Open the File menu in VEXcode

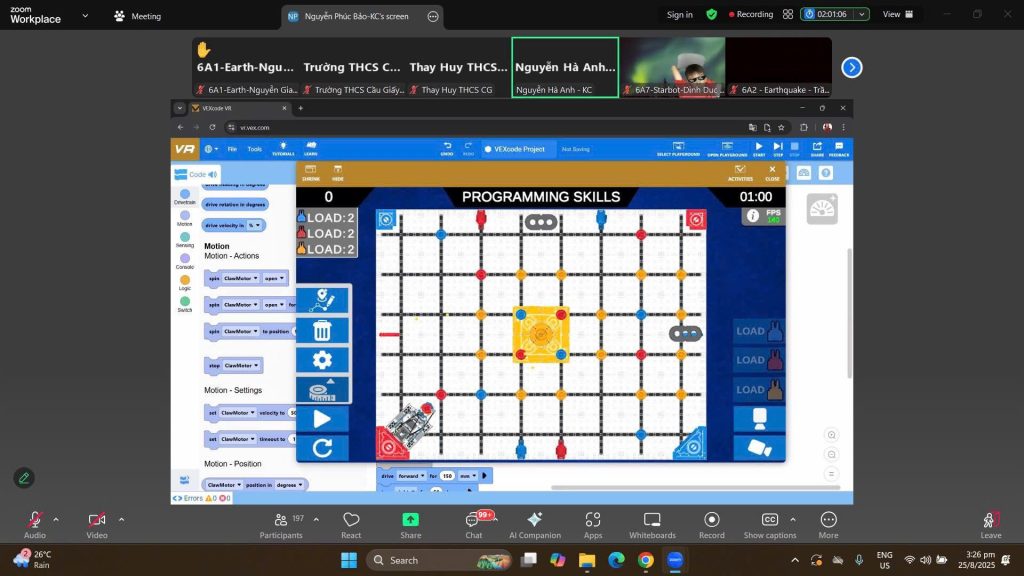tap(232, 149)
